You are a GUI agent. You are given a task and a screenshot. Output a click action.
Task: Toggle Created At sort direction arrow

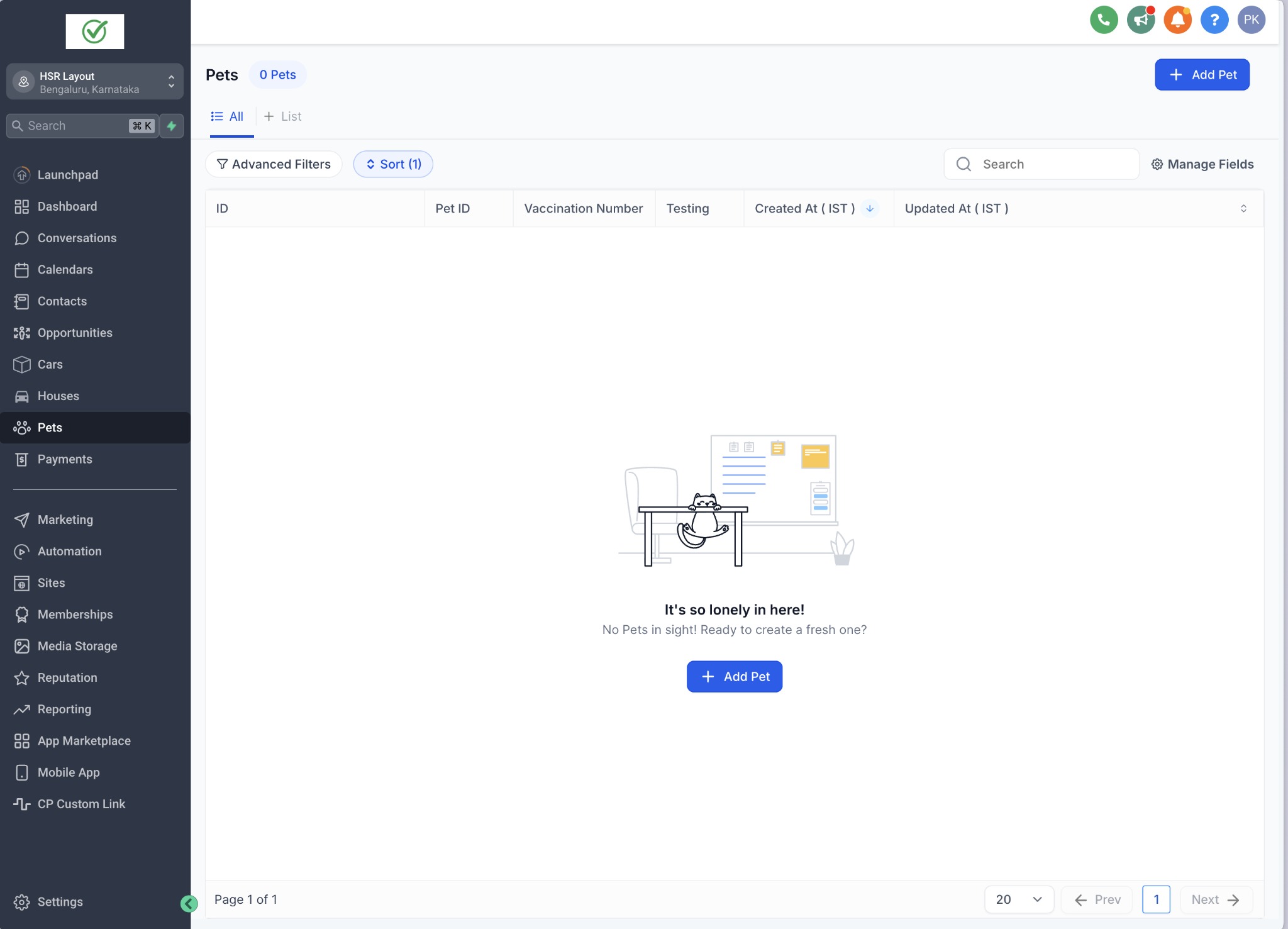click(870, 209)
